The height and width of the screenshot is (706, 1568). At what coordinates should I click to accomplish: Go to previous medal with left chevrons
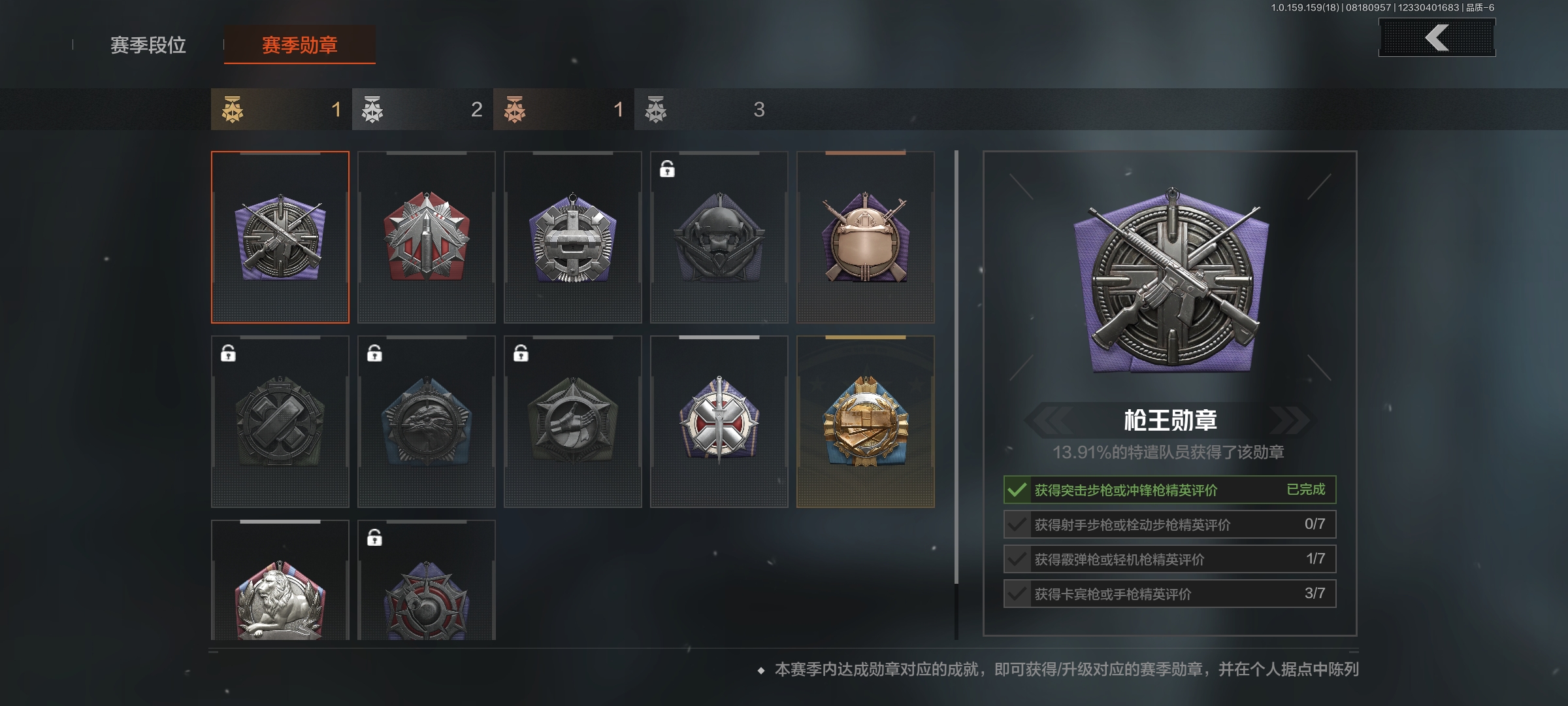tap(1049, 420)
